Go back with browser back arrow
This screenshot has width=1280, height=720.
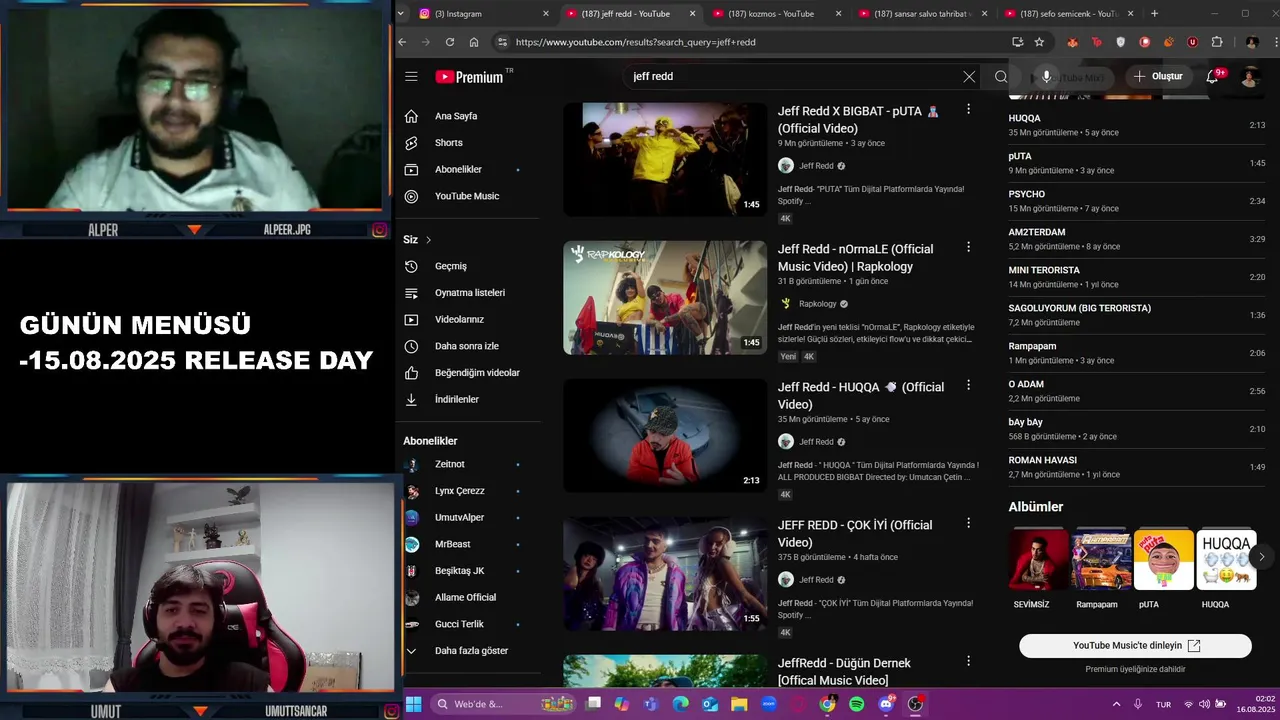click(x=403, y=42)
